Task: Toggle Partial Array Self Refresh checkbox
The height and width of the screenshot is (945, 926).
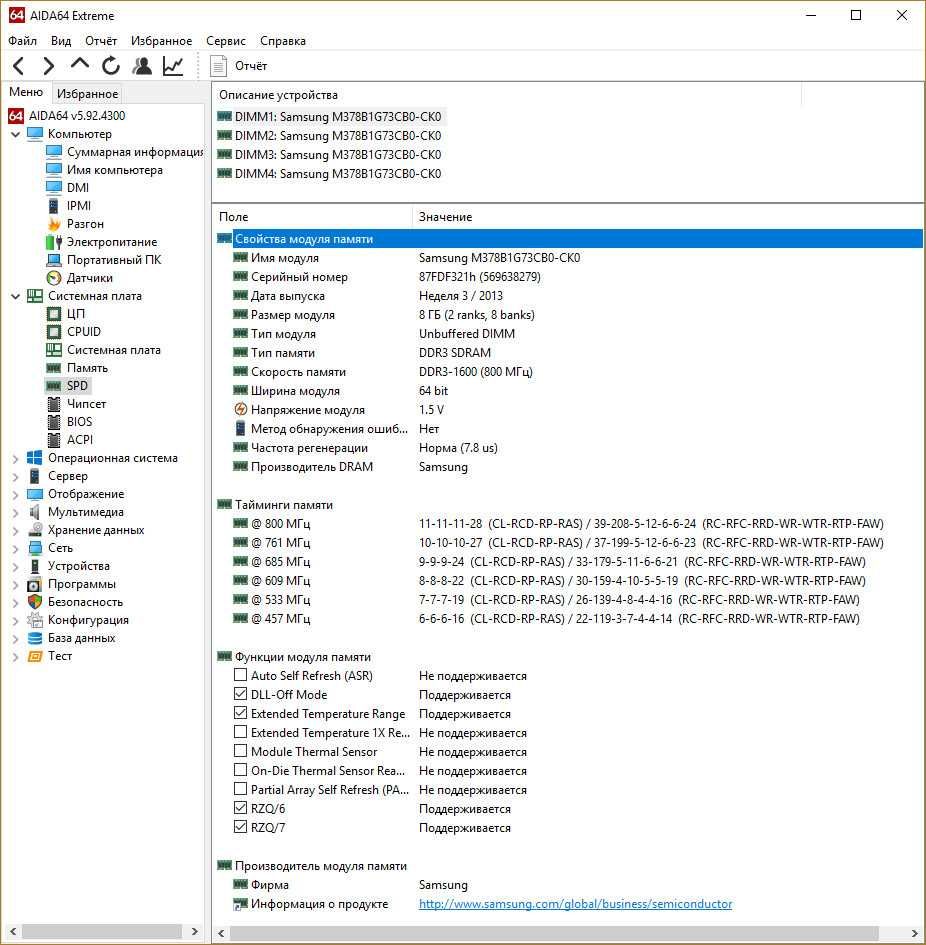Action: (241, 789)
